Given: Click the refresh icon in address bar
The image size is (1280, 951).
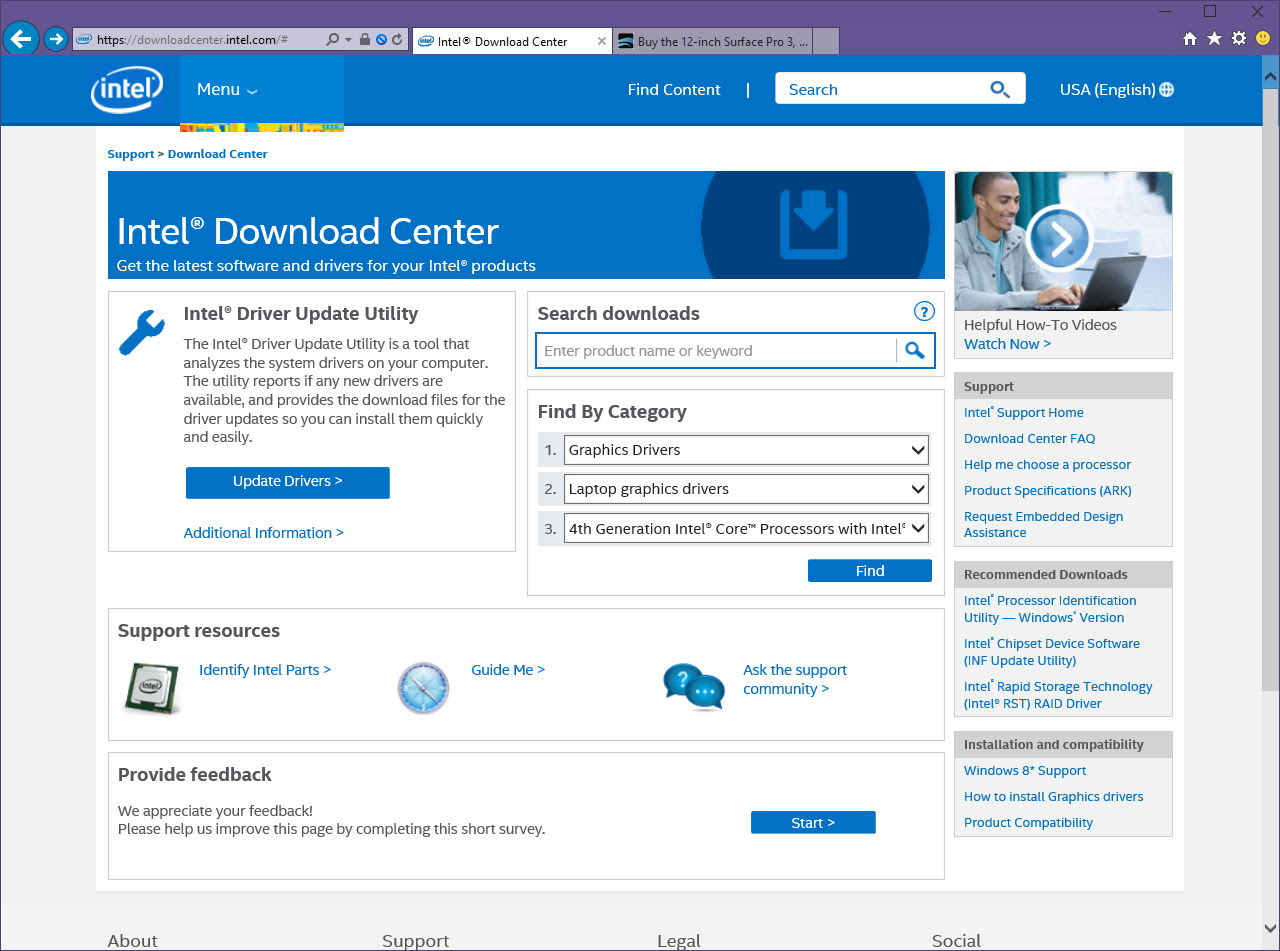Looking at the screenshot, I should pos(397,39).
